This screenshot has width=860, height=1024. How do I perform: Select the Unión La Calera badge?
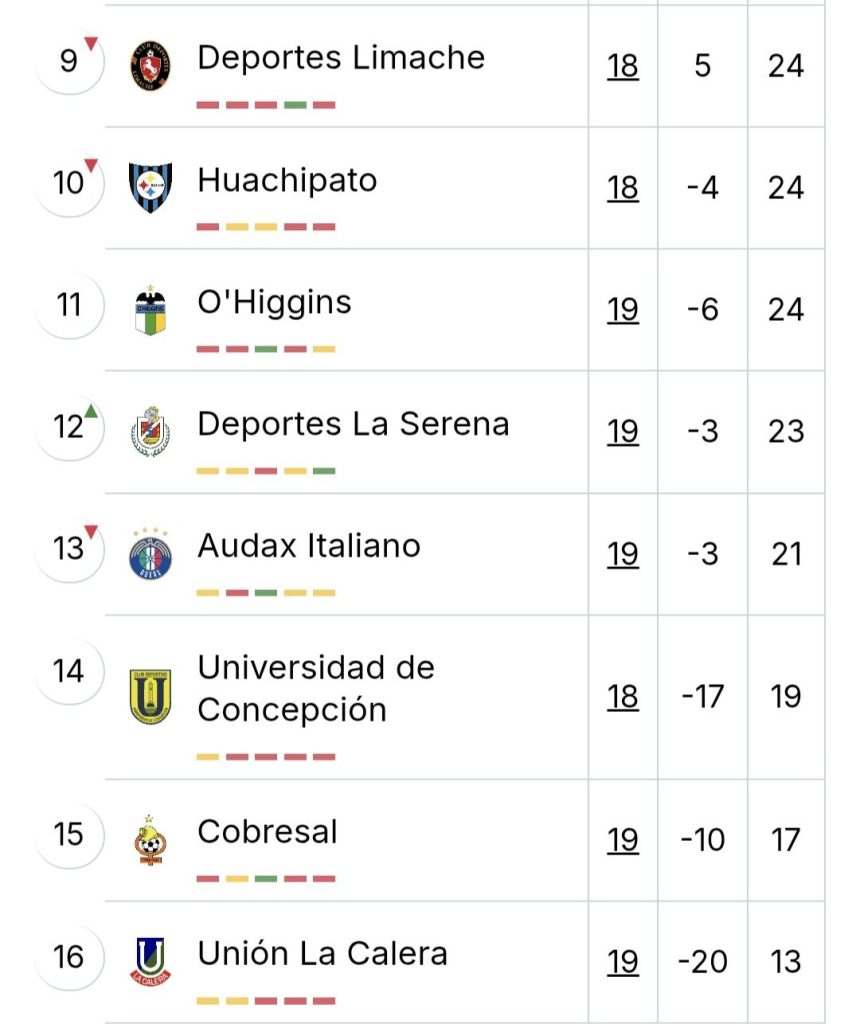click(150, 961)
